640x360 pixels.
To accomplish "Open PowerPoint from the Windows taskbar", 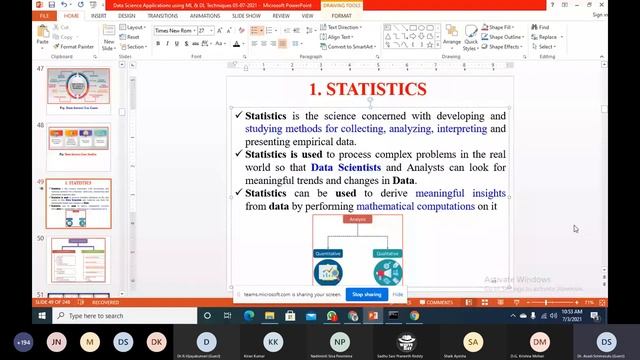I will pos(373,316).
